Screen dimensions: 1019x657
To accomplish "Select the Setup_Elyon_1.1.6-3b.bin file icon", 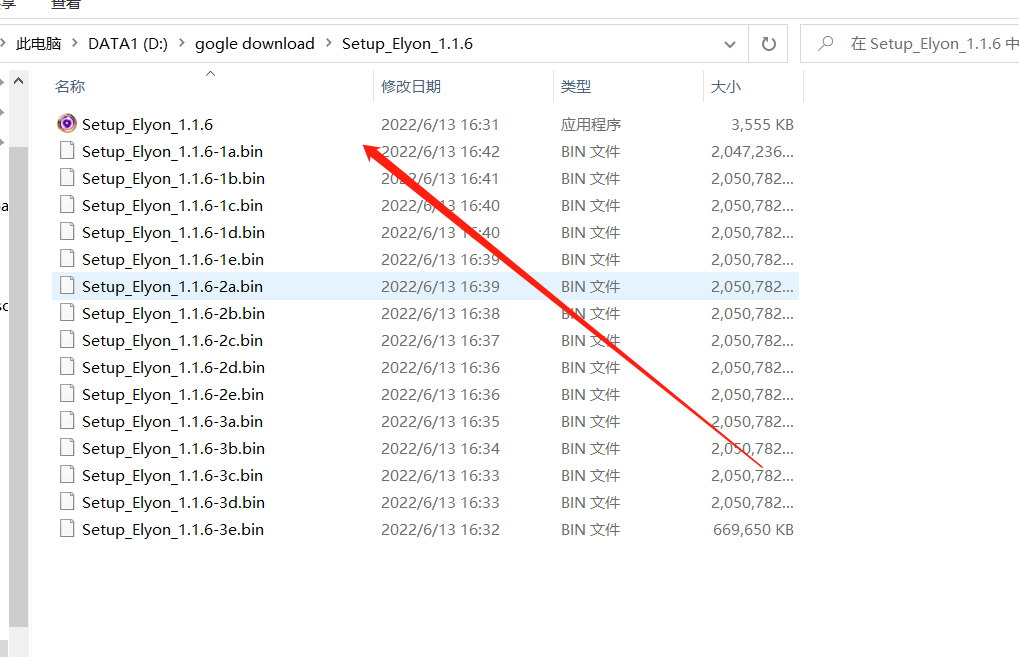I will [x=67, y=448].
